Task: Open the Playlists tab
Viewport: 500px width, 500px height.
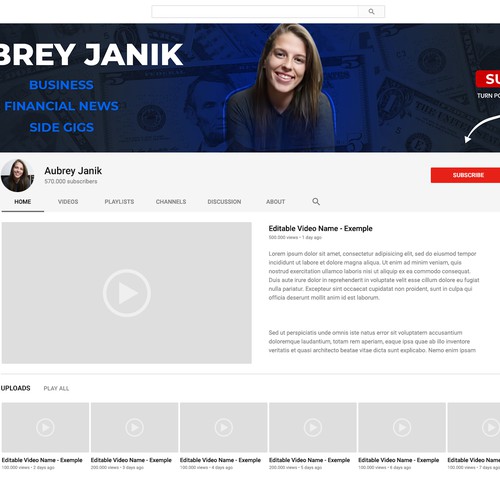Action: point(119,202)
